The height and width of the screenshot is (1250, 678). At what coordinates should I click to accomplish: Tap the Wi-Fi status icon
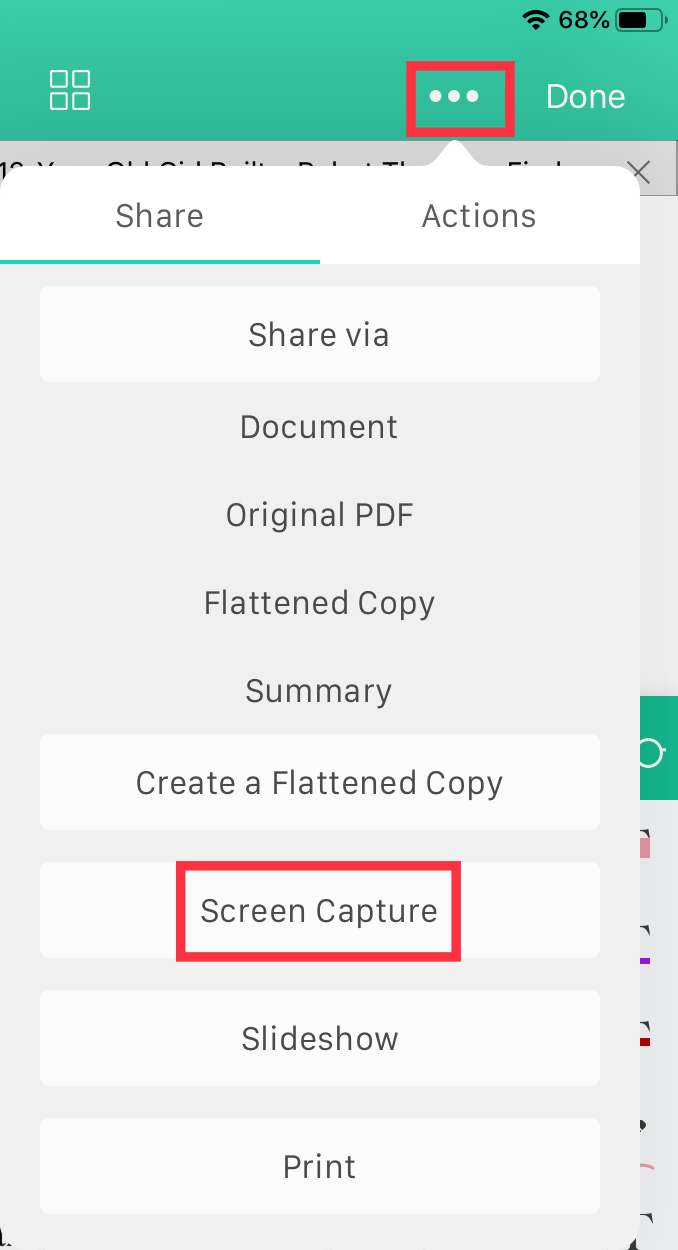click(536, 19)
